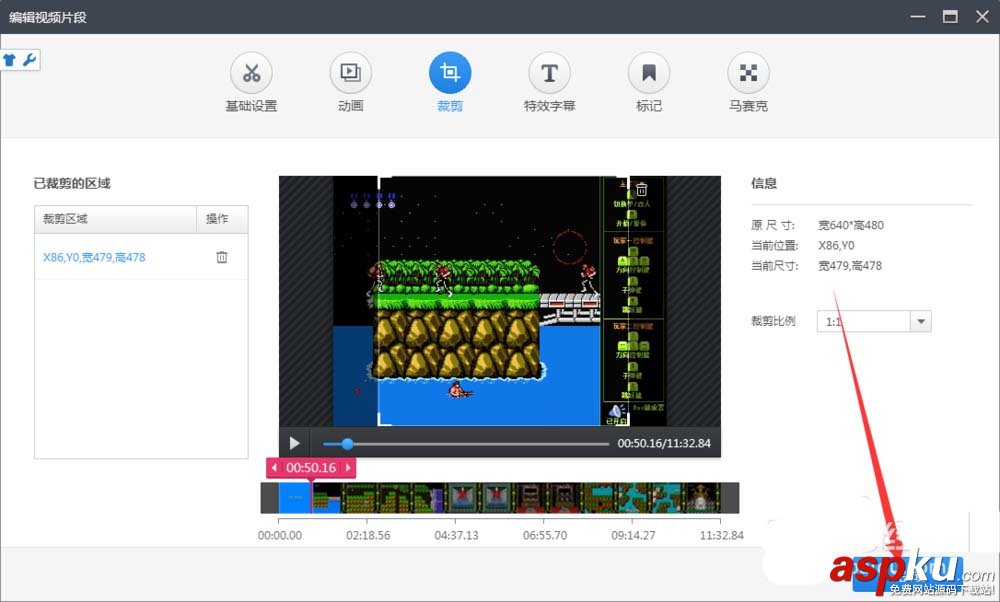Open the 裁剪比例 aspect ratio dropdown

pos(874,321)
